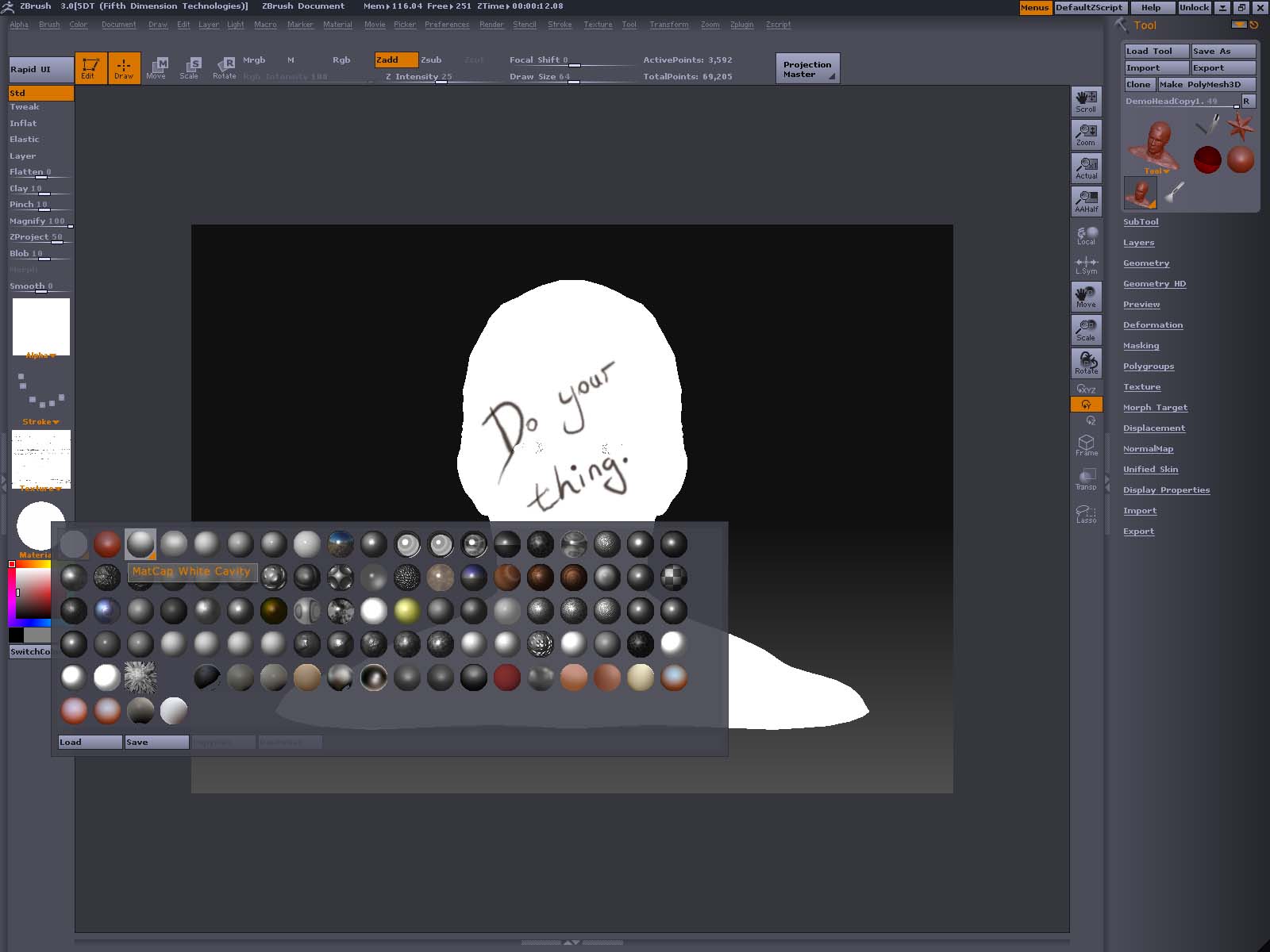This screenshot has height=952, width=1270.
Task: Open the Zplugin menu
Action: click(741, 25)
